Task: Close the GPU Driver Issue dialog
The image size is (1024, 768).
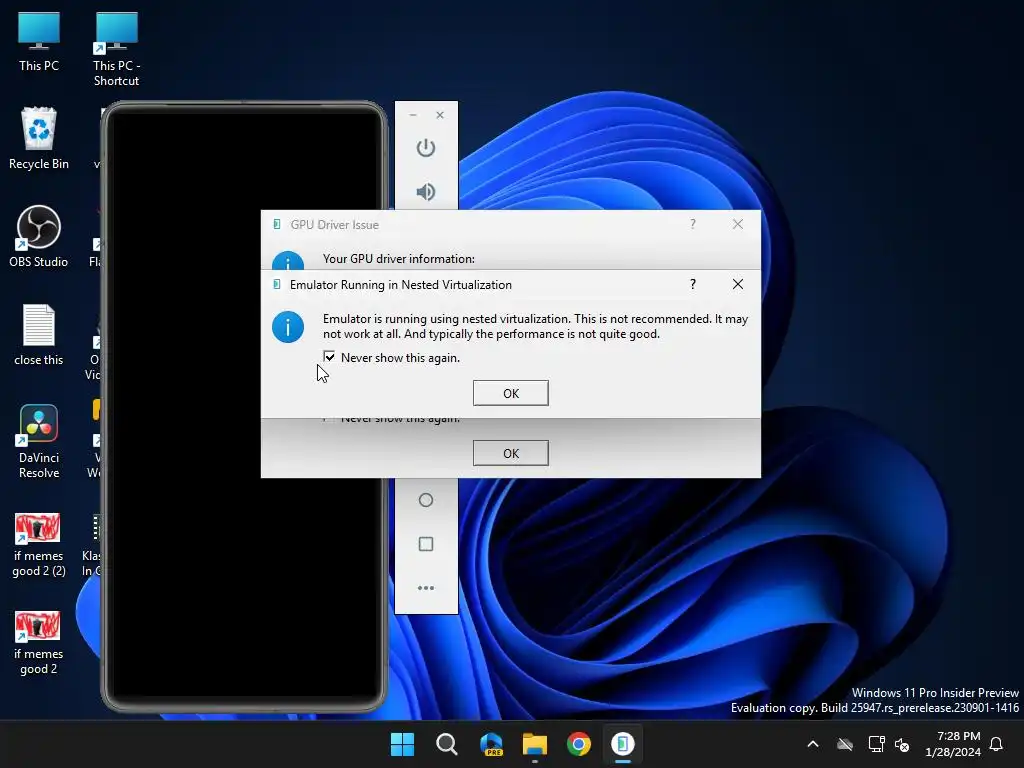Action: tap(738, 224)
